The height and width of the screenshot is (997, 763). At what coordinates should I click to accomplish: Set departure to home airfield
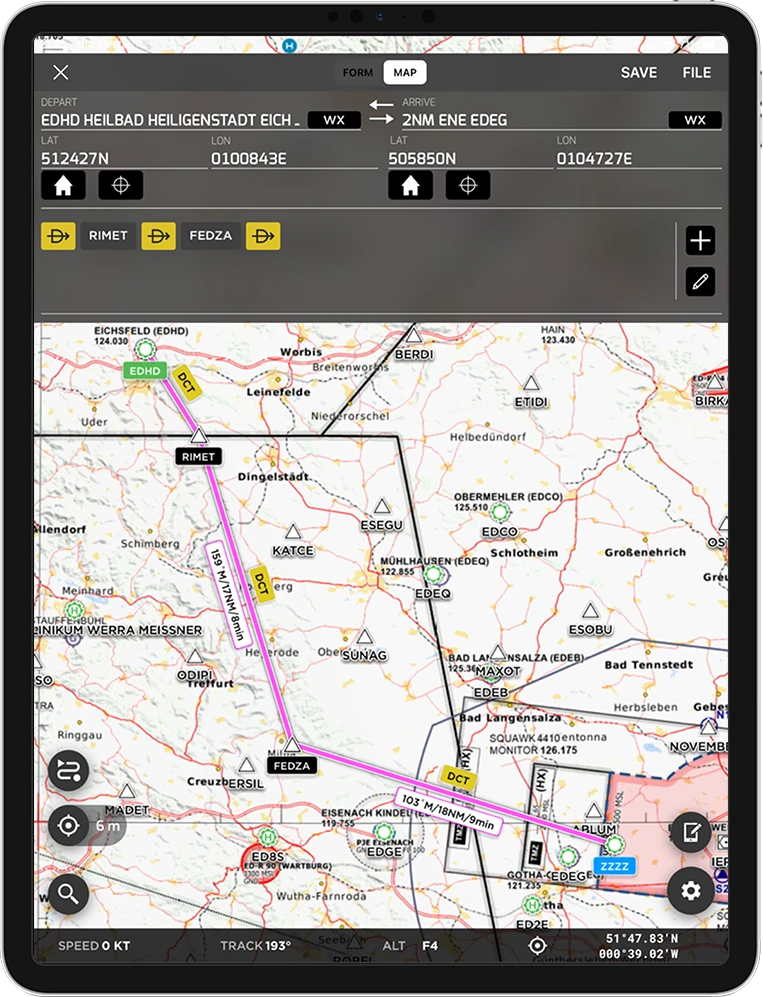(63, 186)
